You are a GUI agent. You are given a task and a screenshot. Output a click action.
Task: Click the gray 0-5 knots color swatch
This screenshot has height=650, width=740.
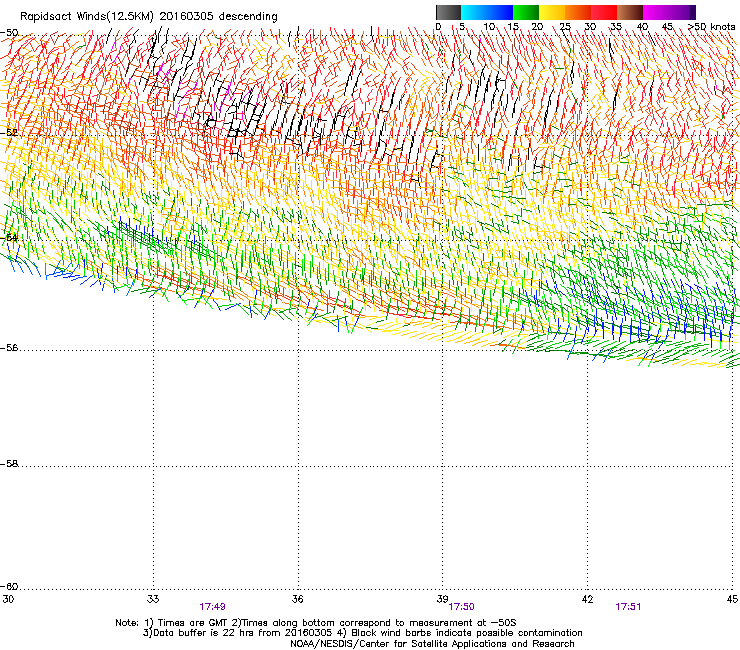click(448, 12)
